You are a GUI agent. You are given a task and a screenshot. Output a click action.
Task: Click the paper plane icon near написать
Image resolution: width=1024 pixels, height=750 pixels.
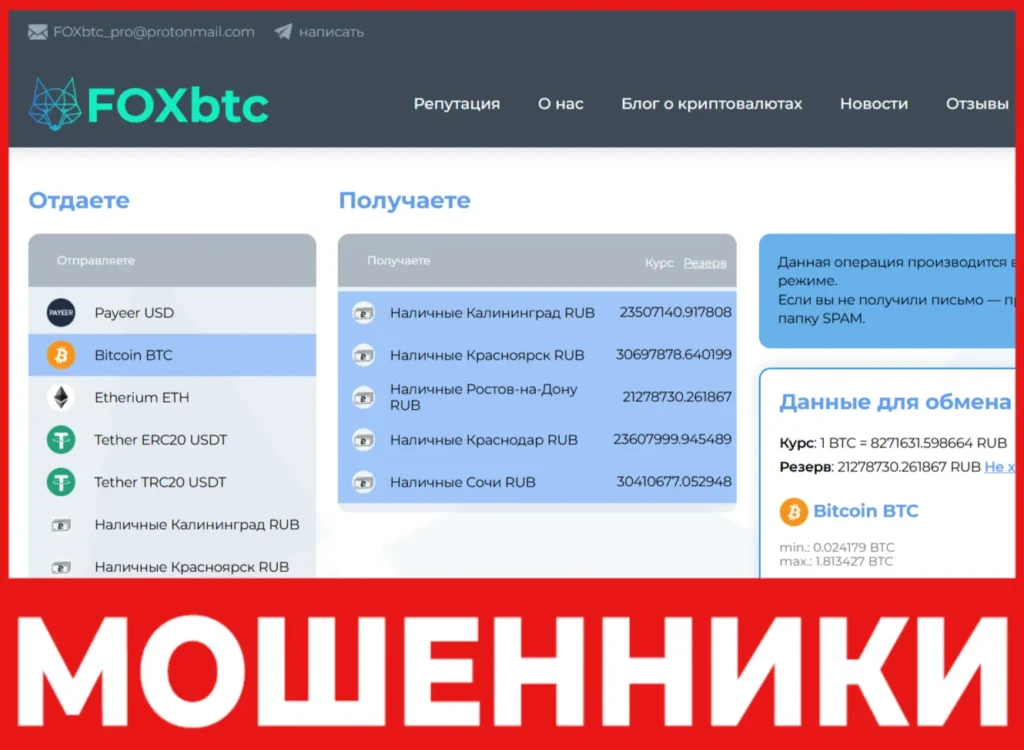(285, 31)
